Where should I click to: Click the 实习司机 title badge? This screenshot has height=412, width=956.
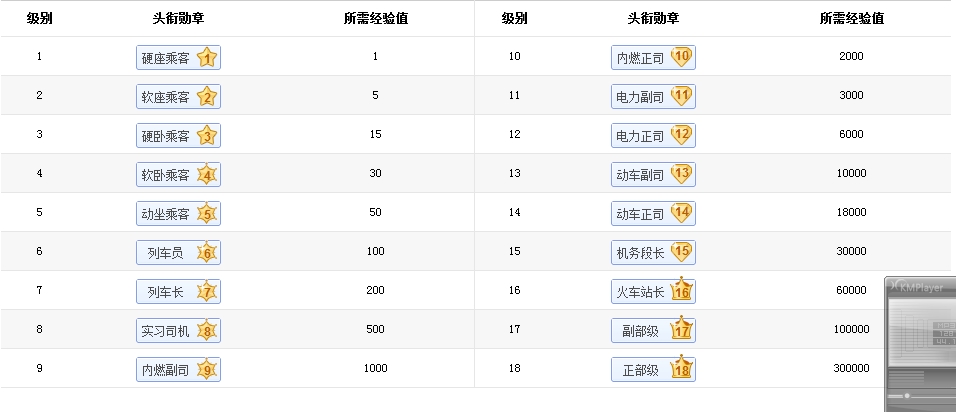tap(178, 331)
